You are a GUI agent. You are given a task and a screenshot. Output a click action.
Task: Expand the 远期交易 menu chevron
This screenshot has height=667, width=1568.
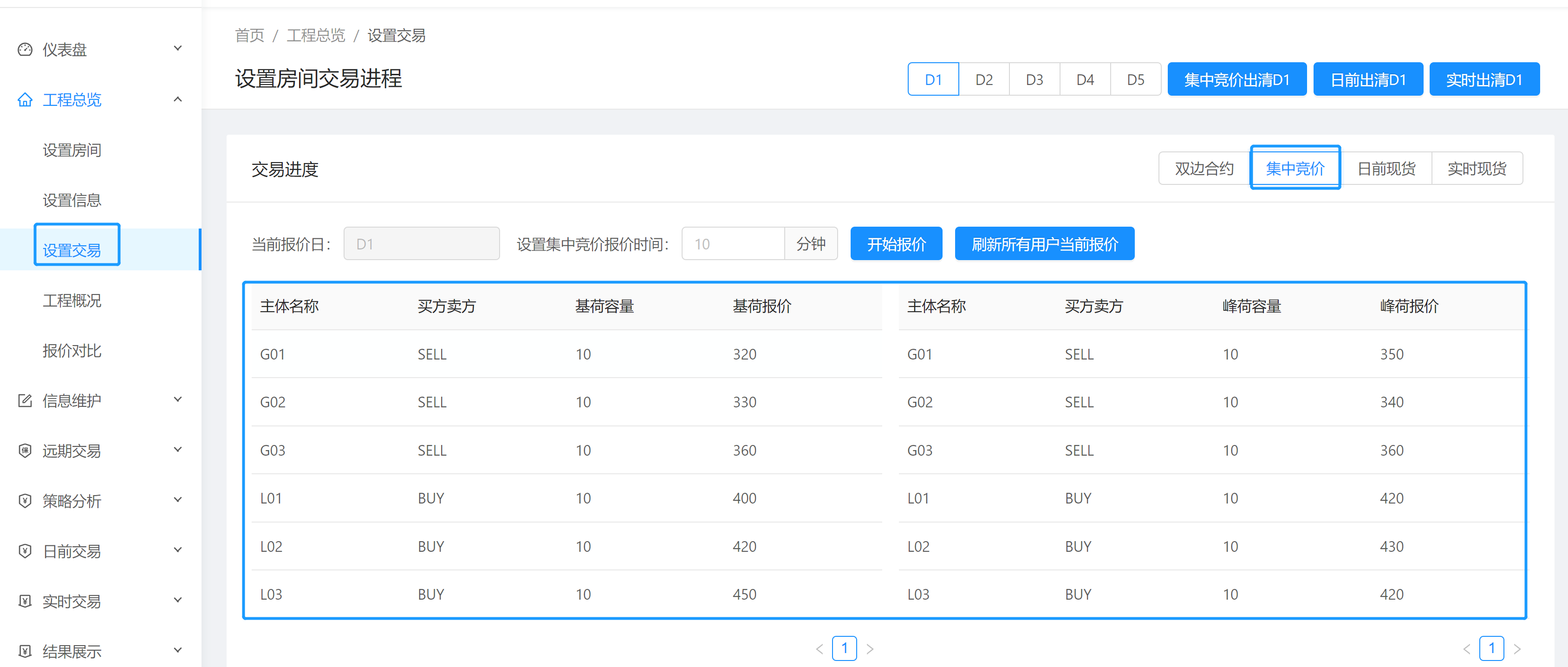tap(178, 450)
